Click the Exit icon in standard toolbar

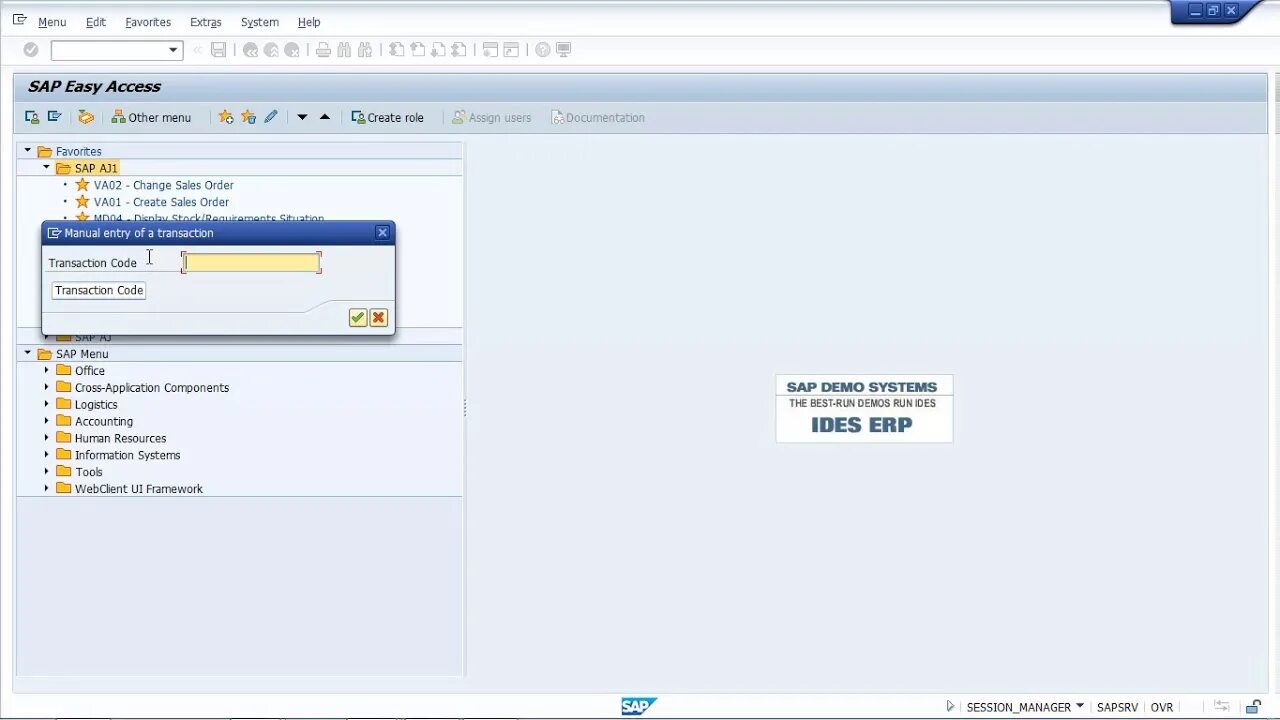coord(271,50)
